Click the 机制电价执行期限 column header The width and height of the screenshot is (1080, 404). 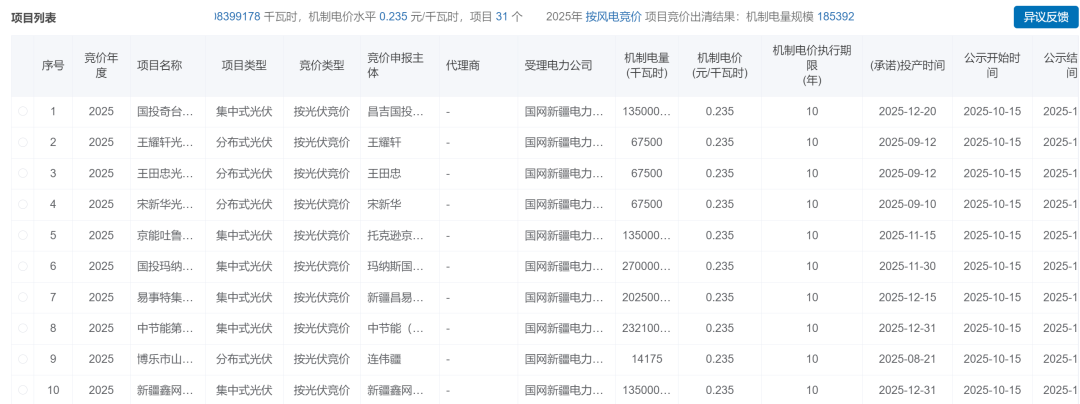[x=812, y=66]
